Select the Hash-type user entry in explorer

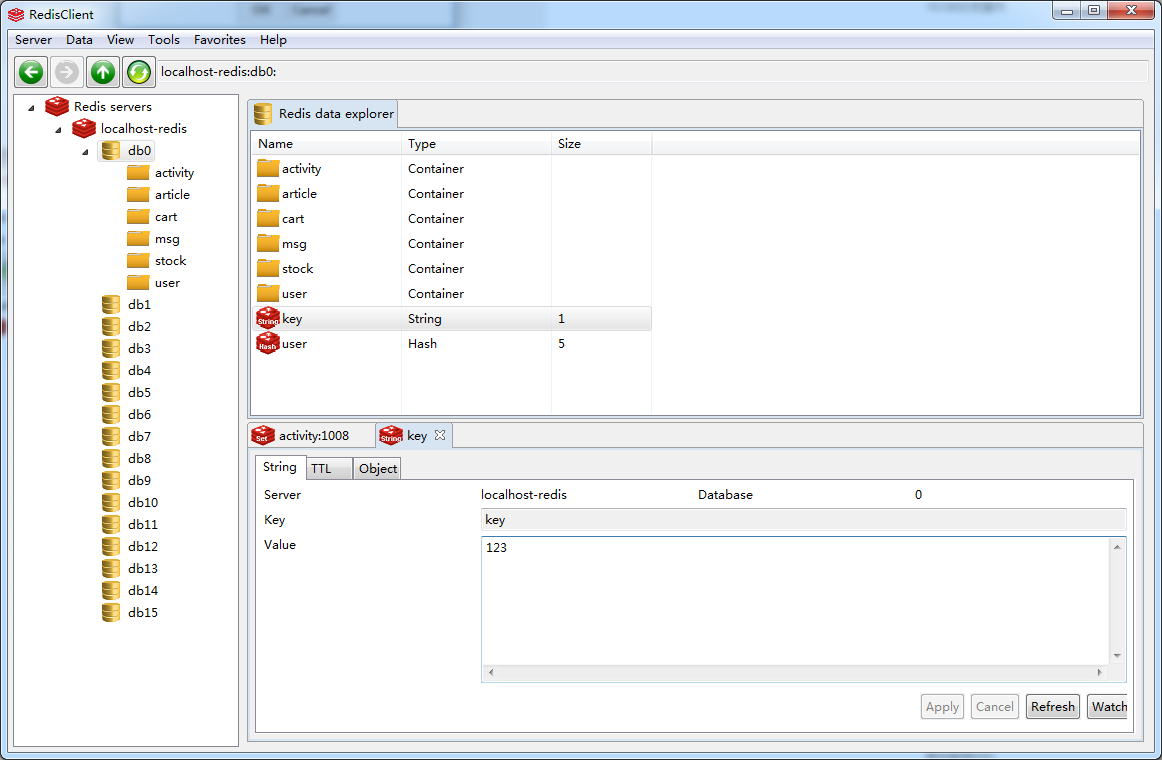(x=294, y=343)
